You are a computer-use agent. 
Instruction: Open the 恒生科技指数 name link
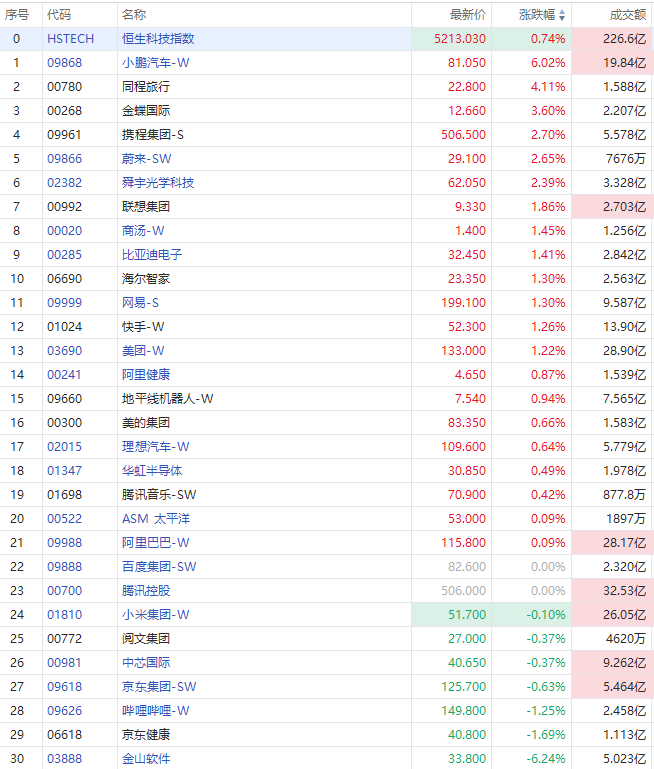(x=157, y=39)
